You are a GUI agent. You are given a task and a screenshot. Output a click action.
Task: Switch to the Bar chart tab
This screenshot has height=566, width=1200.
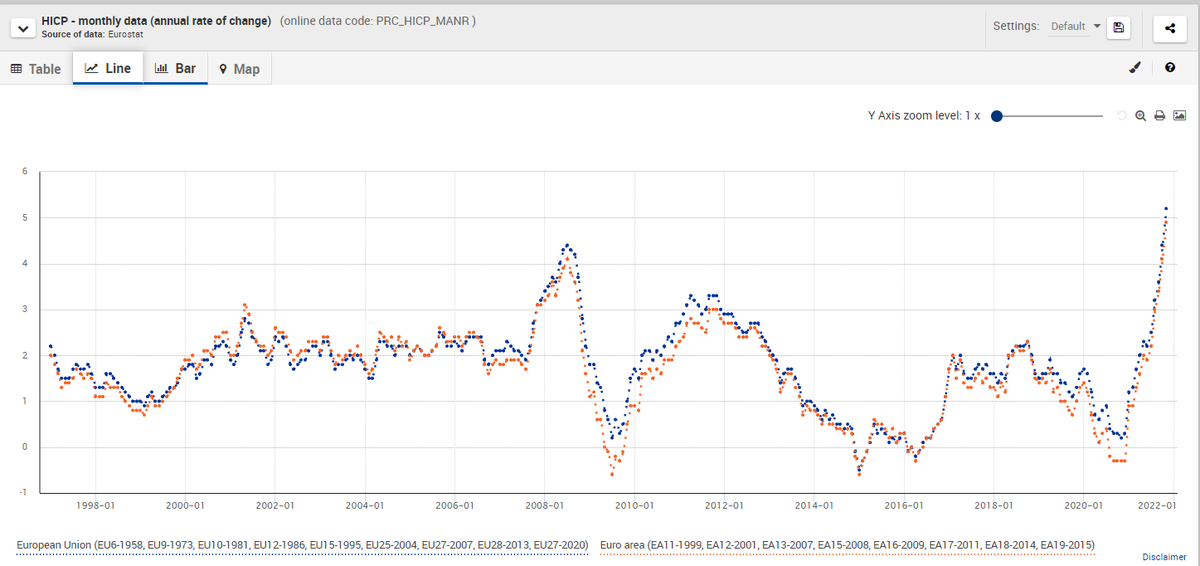pos(175,68)
